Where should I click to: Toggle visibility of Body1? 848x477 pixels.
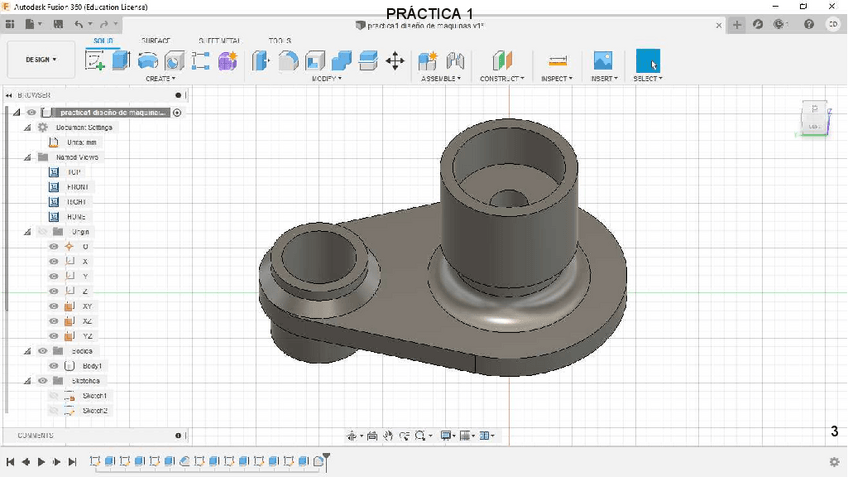point(54,366)
